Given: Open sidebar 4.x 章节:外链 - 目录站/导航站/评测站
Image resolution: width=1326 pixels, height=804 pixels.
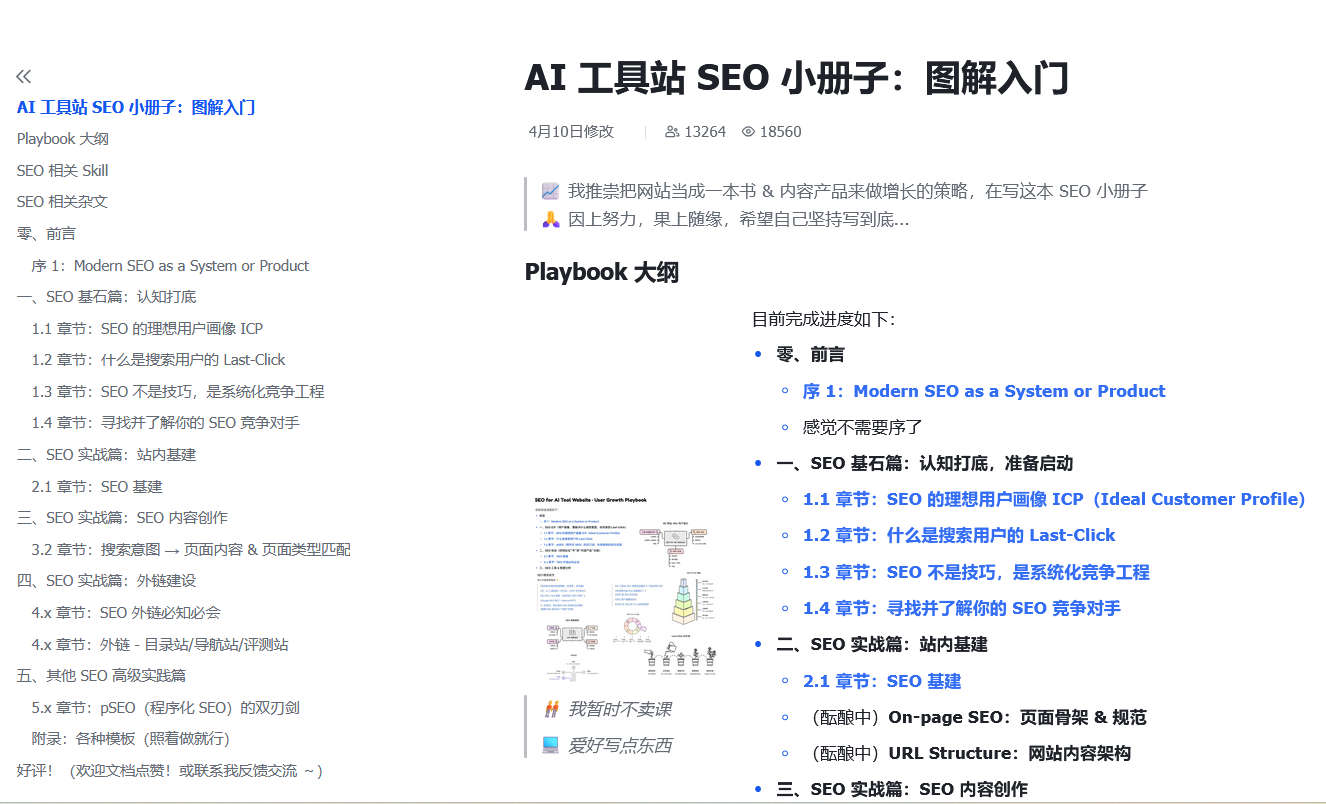Looking at the screenshot, I should coord(160,644).
